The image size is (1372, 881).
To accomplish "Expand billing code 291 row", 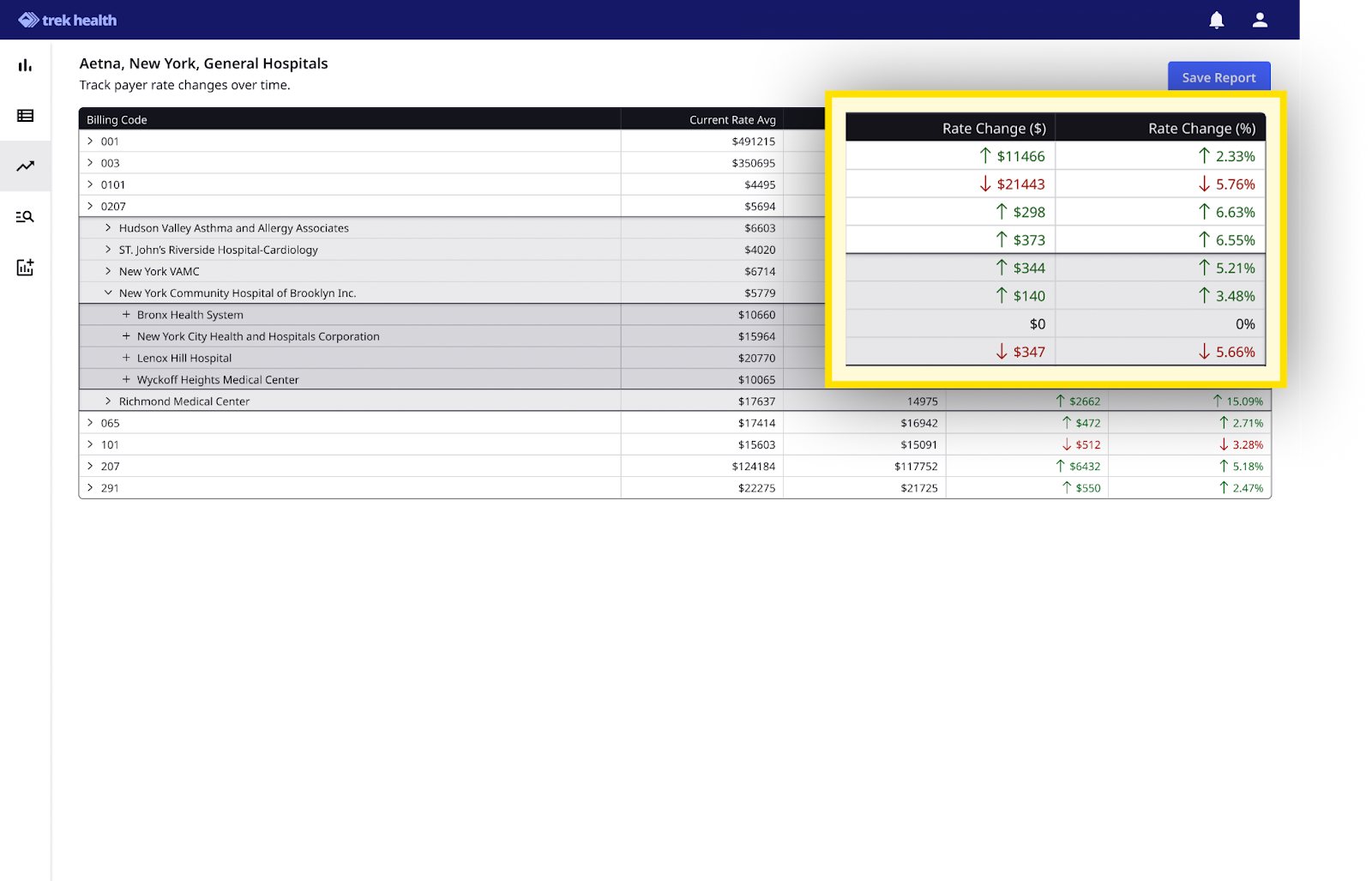I will [90, 487].
